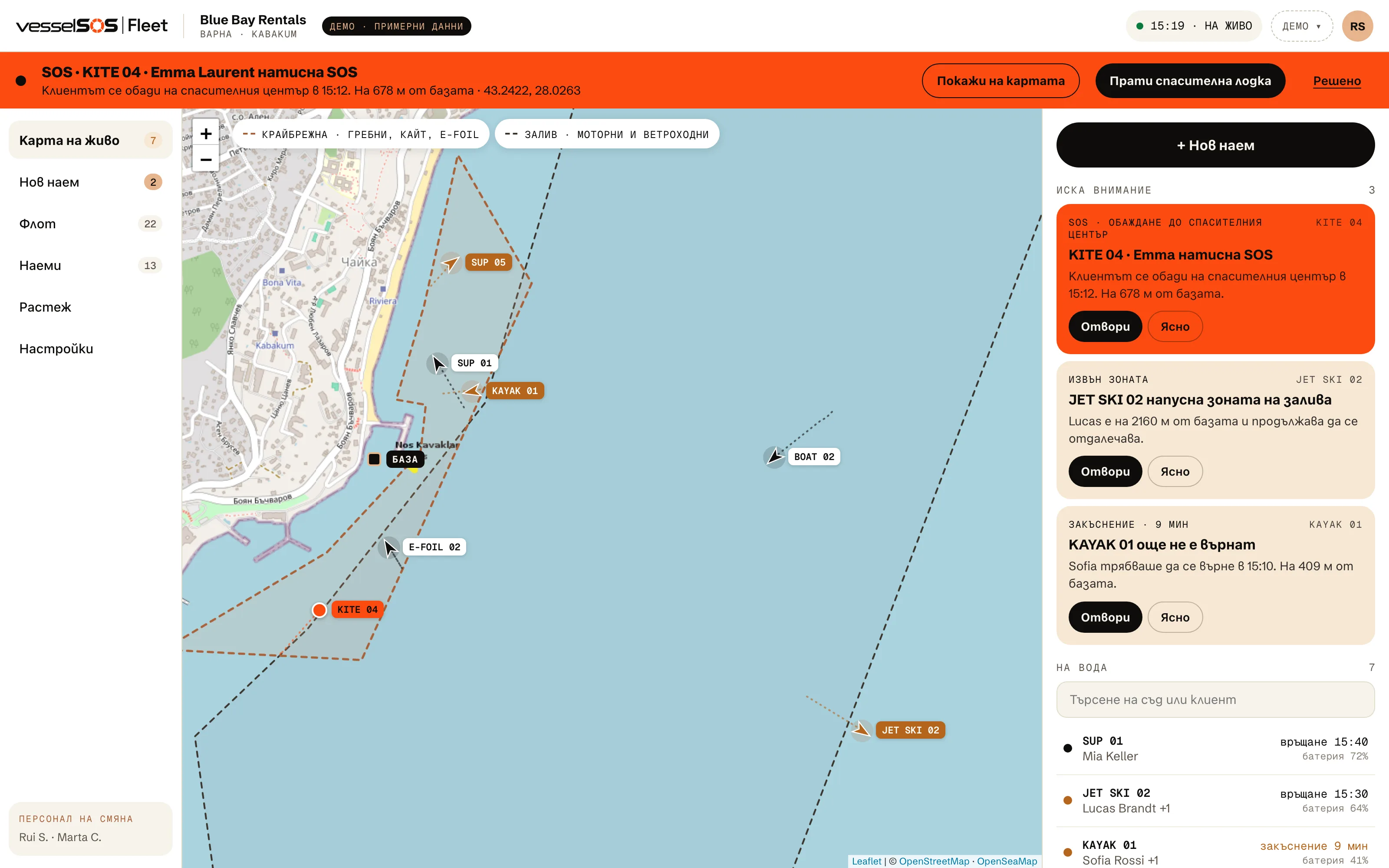Open the KITE 04 SOS alert card
Image resolution: width=1389 pixels, height=868 pixels.
tap(1105, 327)
